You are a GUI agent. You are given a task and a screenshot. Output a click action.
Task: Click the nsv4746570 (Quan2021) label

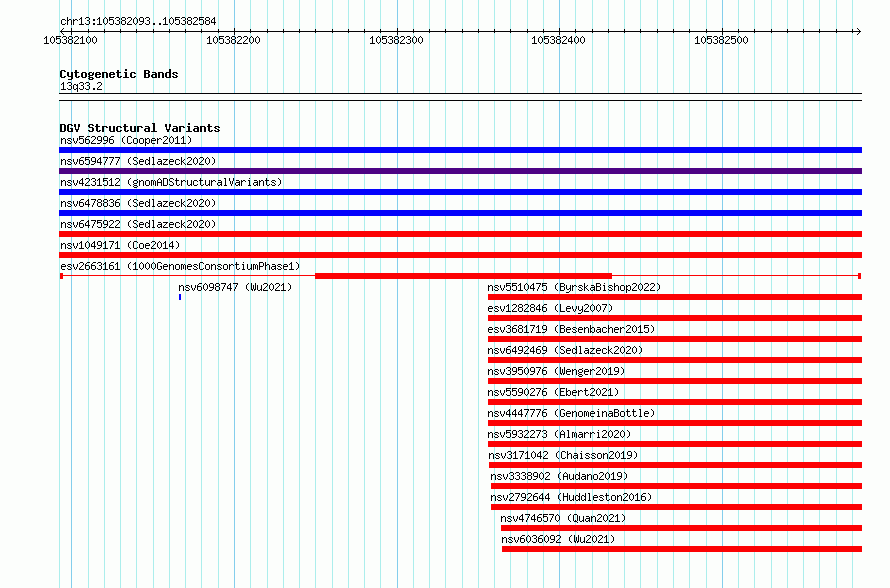(563, 518)
